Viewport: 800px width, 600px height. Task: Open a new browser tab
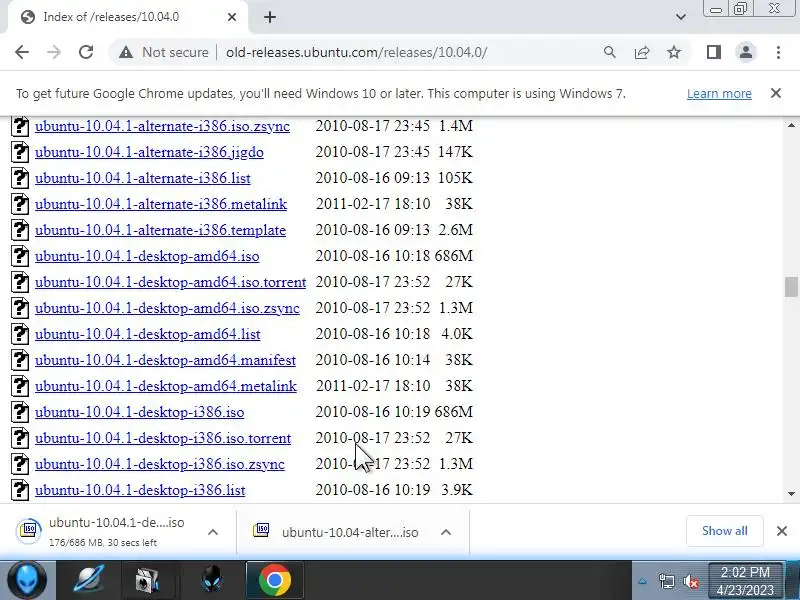[x=270, y=17]
